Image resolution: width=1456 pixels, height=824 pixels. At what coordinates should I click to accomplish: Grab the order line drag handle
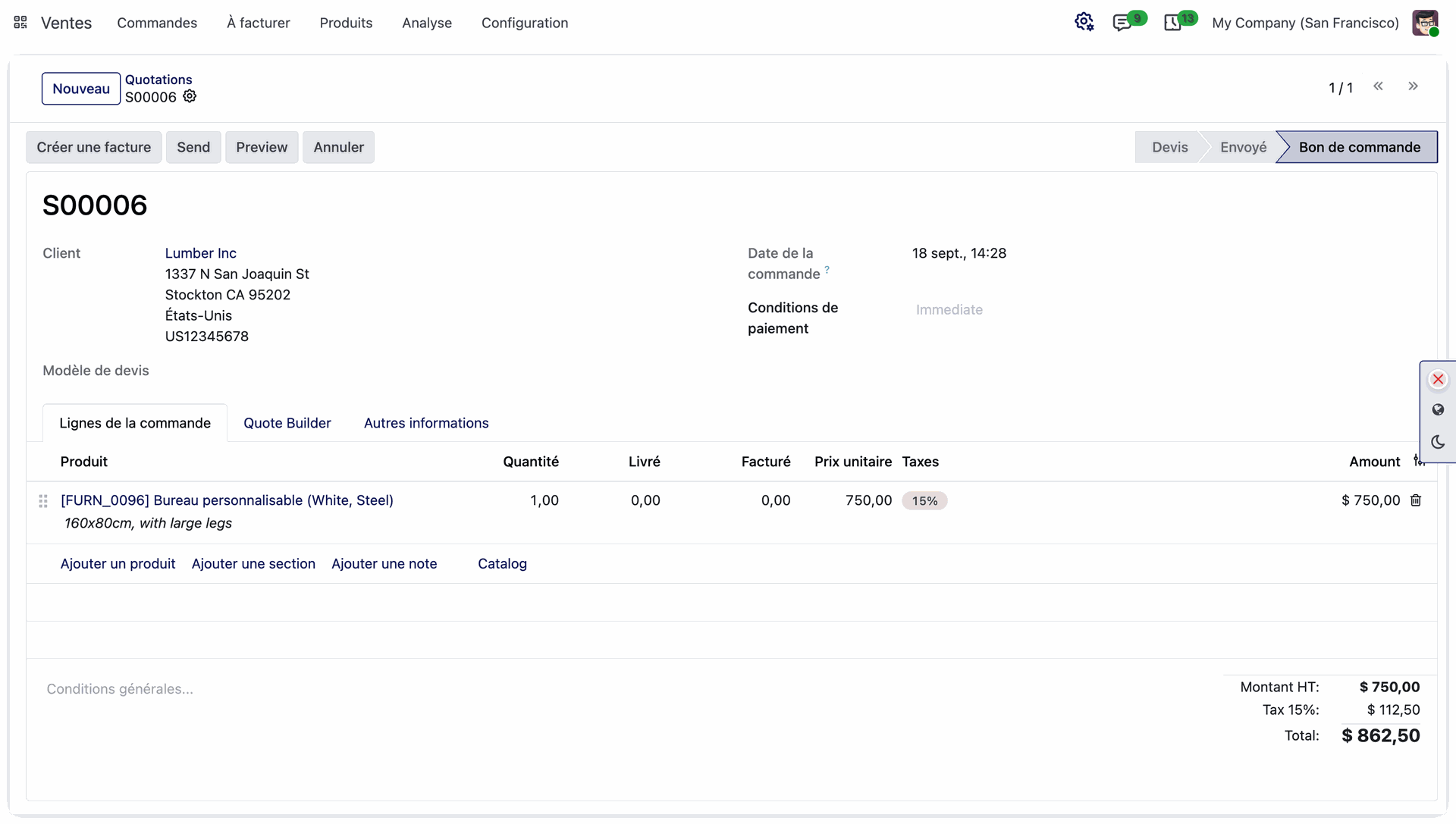coord(43,501)
